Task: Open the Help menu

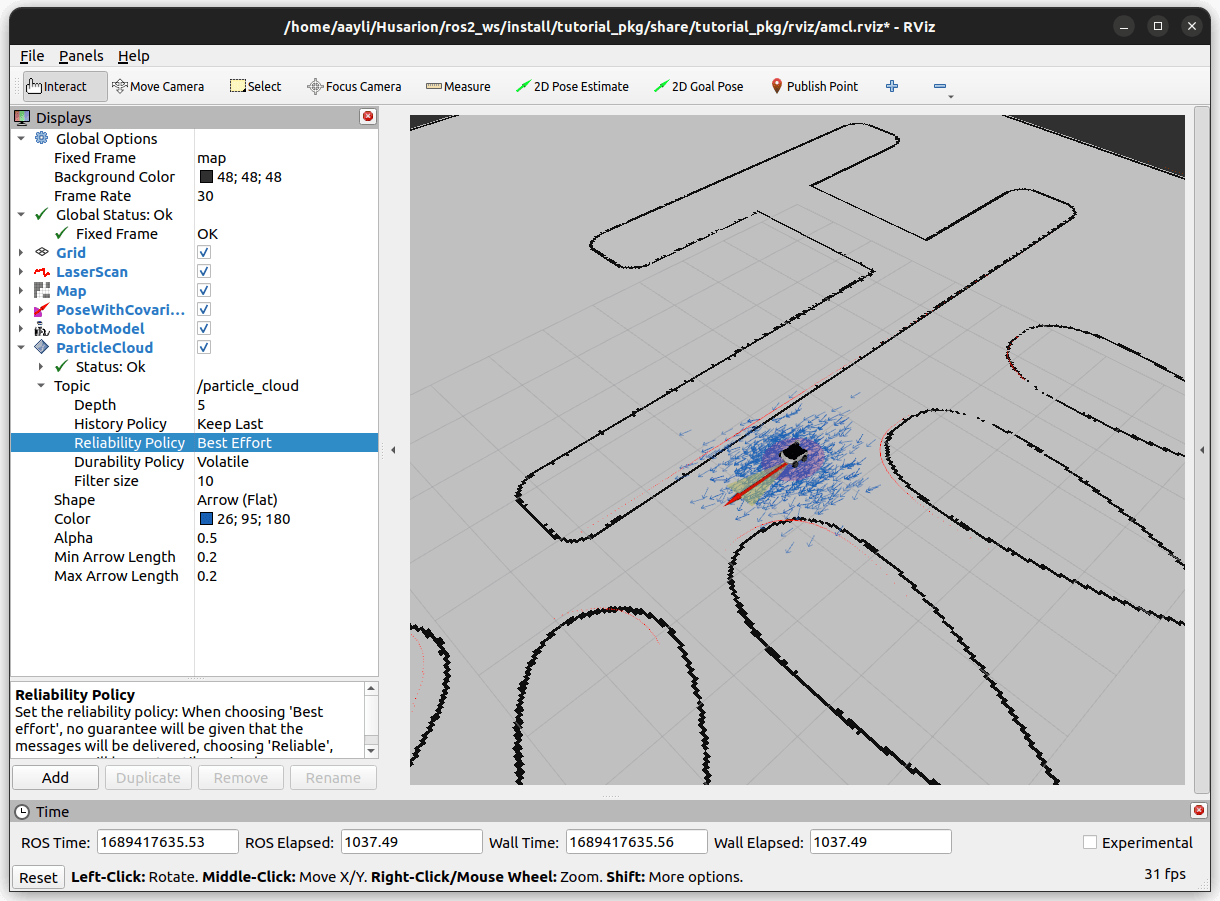Action: tap(133, 56)
